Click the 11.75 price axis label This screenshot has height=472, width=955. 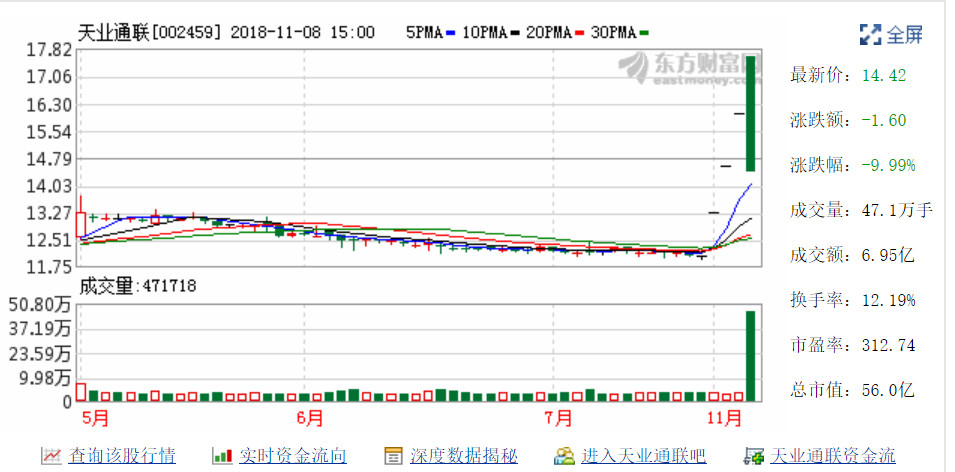click(48, 266)
